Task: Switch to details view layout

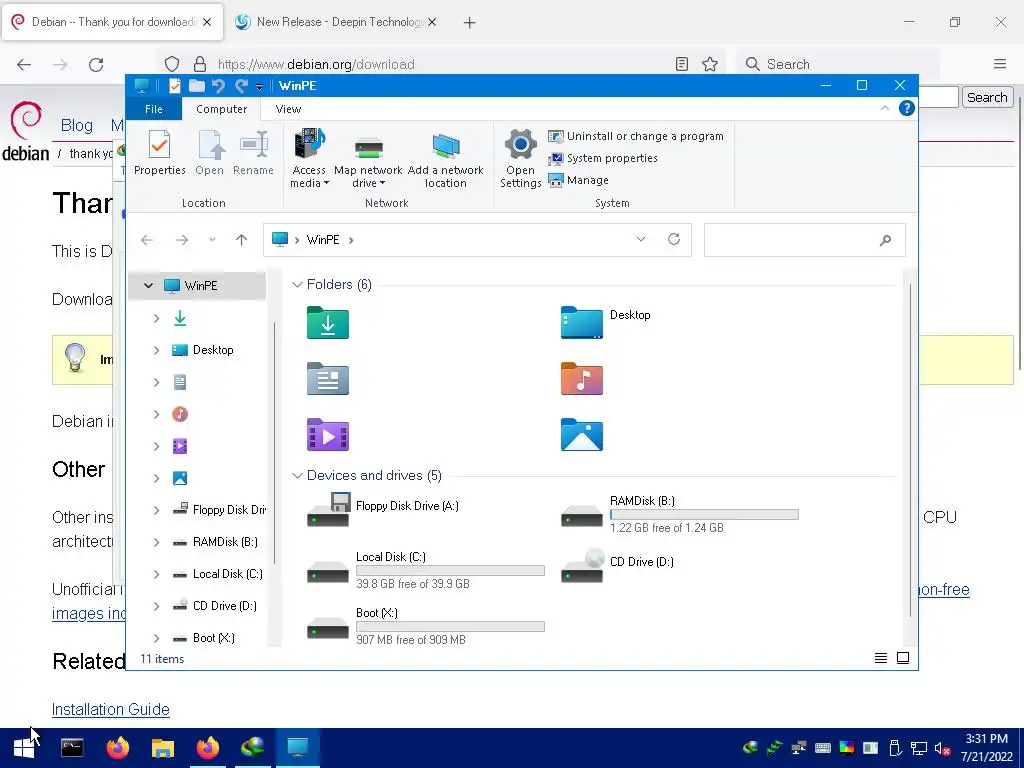Action: [x=880, y=658]
